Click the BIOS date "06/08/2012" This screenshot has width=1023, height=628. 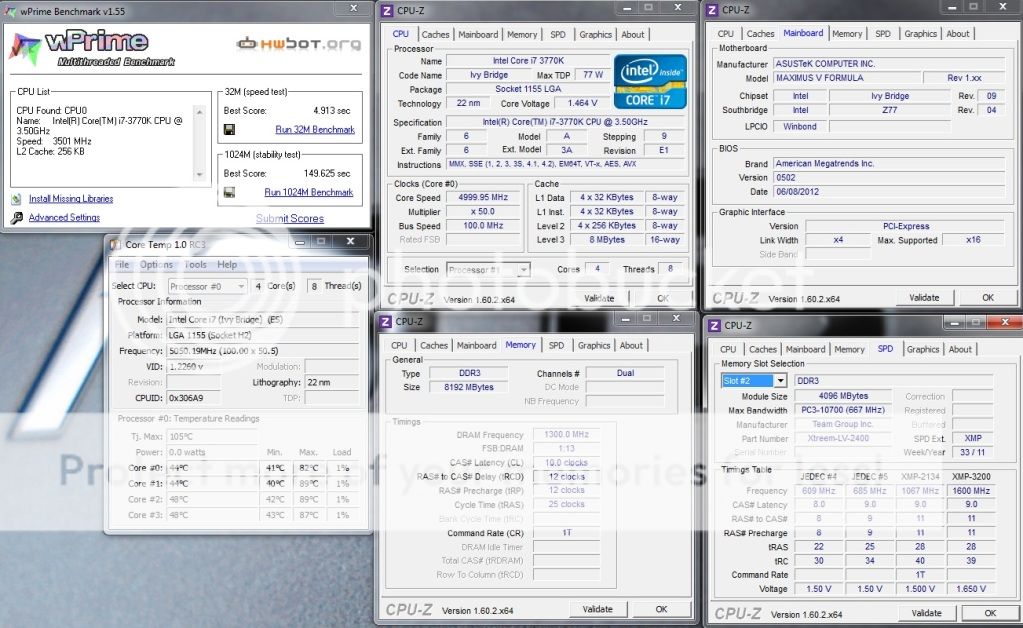pos(889,192)
